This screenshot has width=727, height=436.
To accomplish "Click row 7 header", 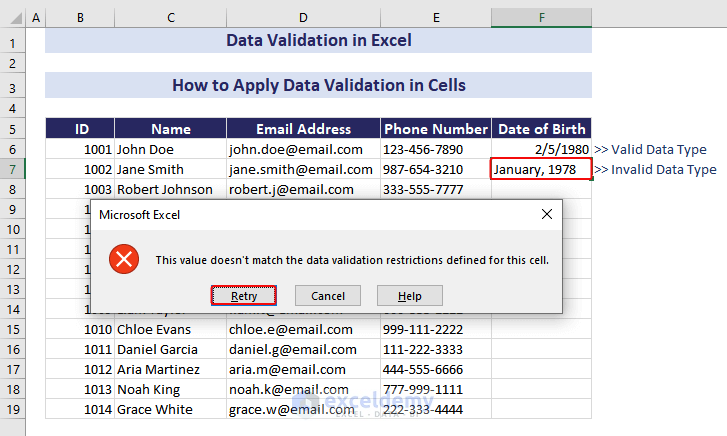I will pyautogui.click(x=13, y=169).
